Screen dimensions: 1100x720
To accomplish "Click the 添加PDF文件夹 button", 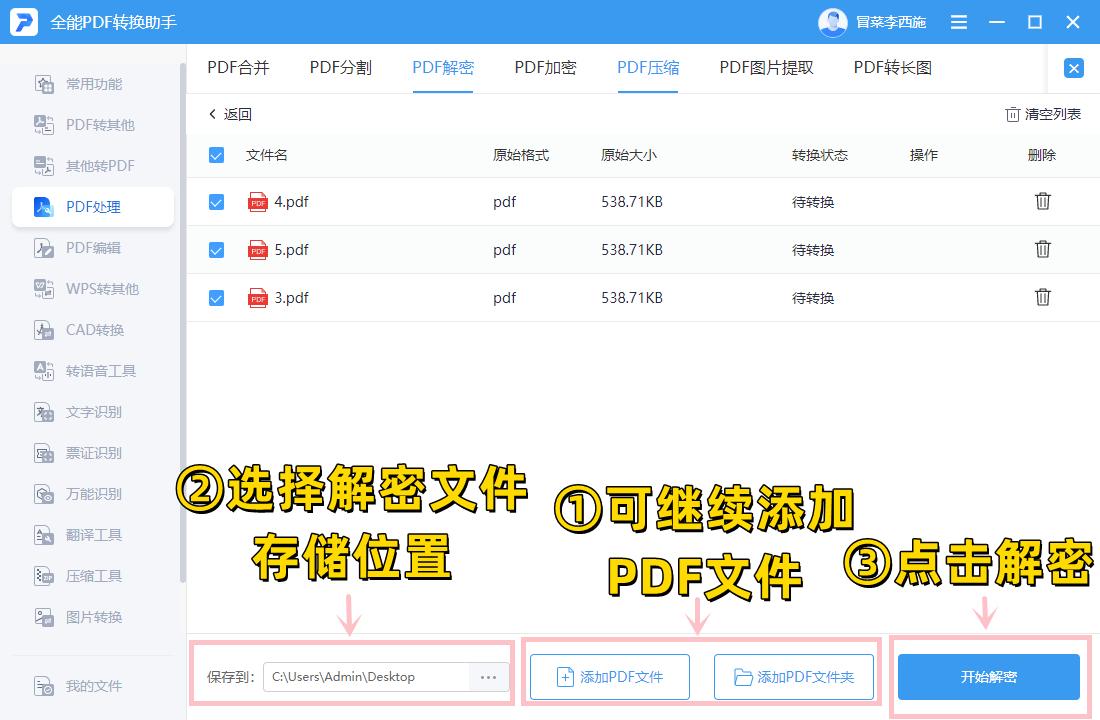I will tap(793, 677).
